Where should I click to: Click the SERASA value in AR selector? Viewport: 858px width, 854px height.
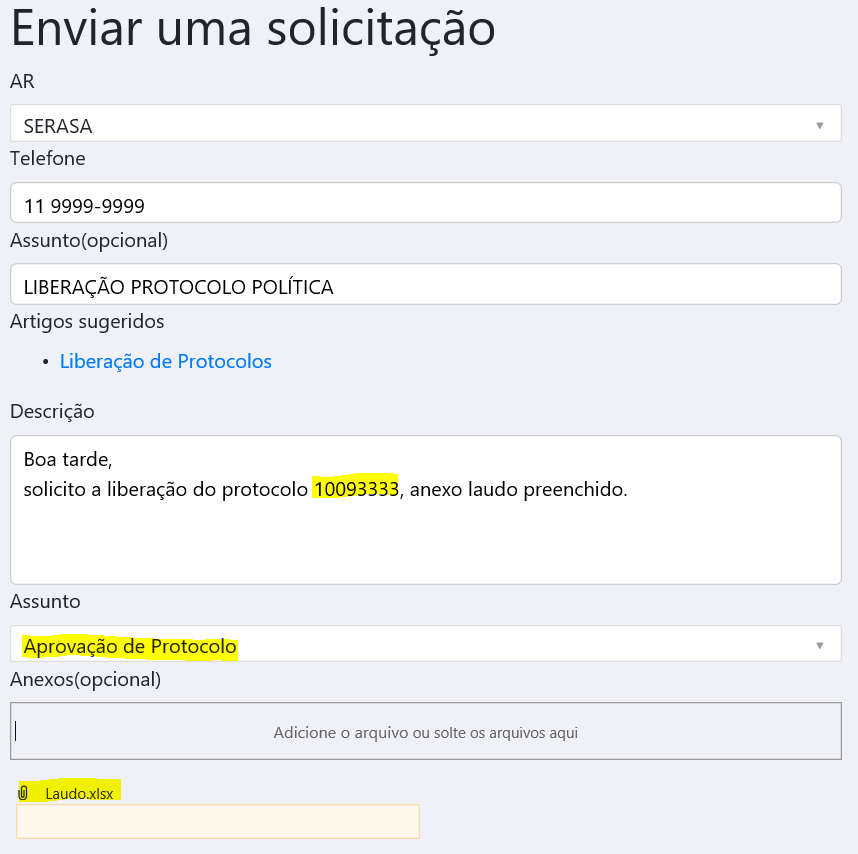pos(58,126)
